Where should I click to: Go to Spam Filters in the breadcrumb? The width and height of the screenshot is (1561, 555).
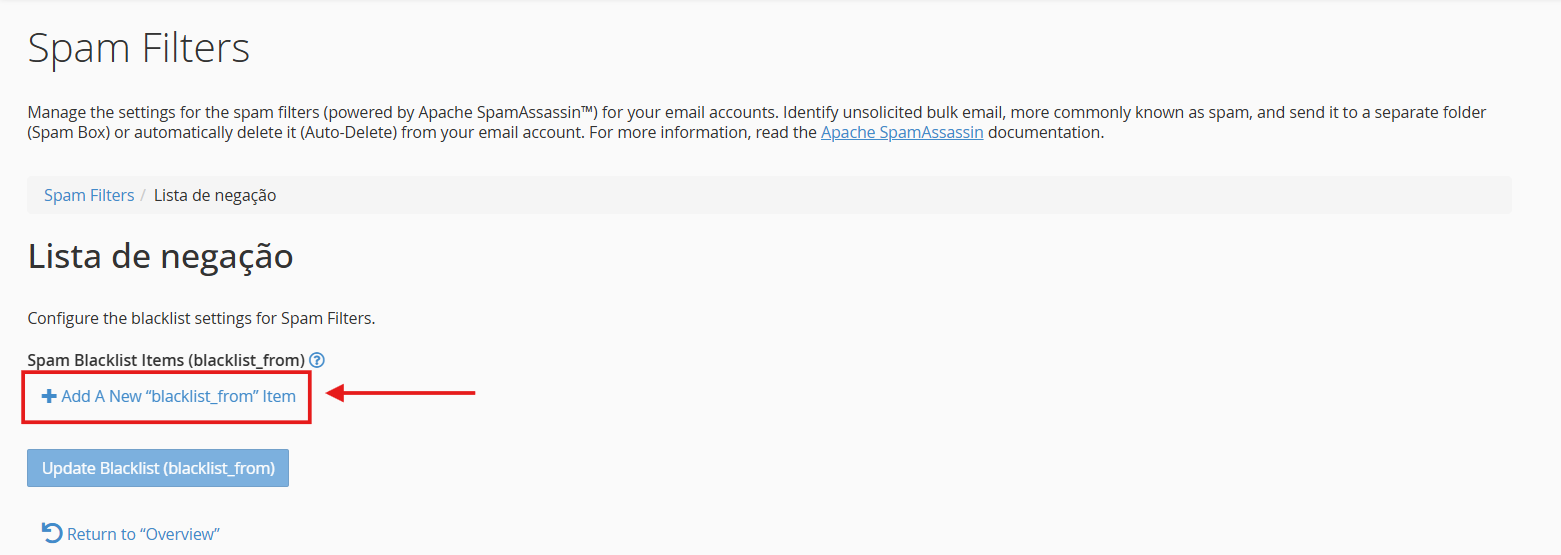[x=89, y=195]
